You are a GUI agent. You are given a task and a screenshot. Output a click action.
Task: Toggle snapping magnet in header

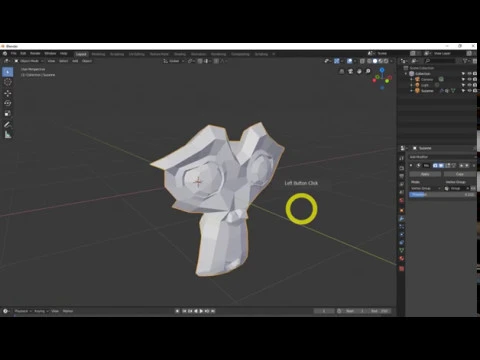200,61
